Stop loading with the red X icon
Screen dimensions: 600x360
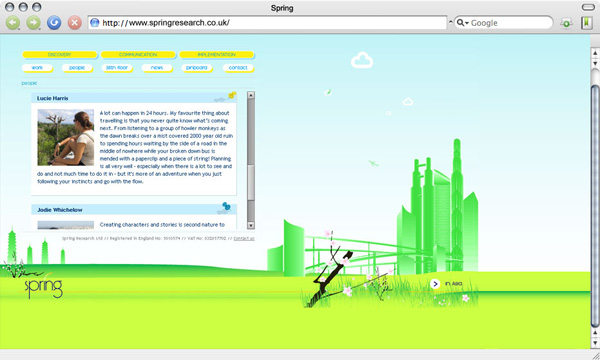(x=75, y=23)
